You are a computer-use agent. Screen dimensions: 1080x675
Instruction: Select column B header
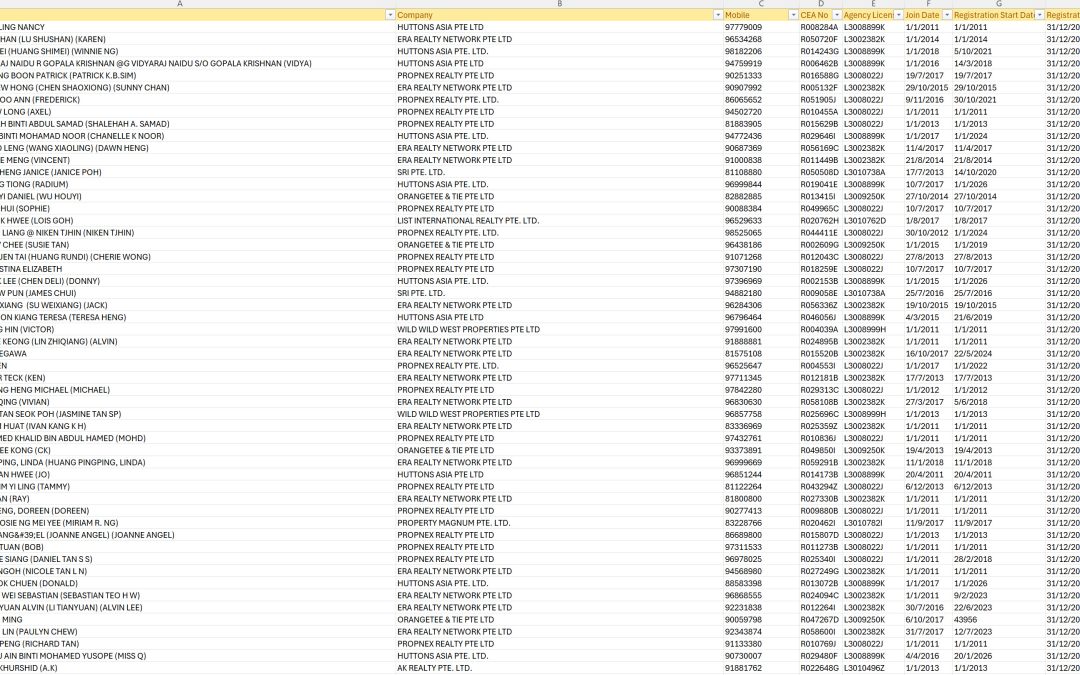(559, 4)
